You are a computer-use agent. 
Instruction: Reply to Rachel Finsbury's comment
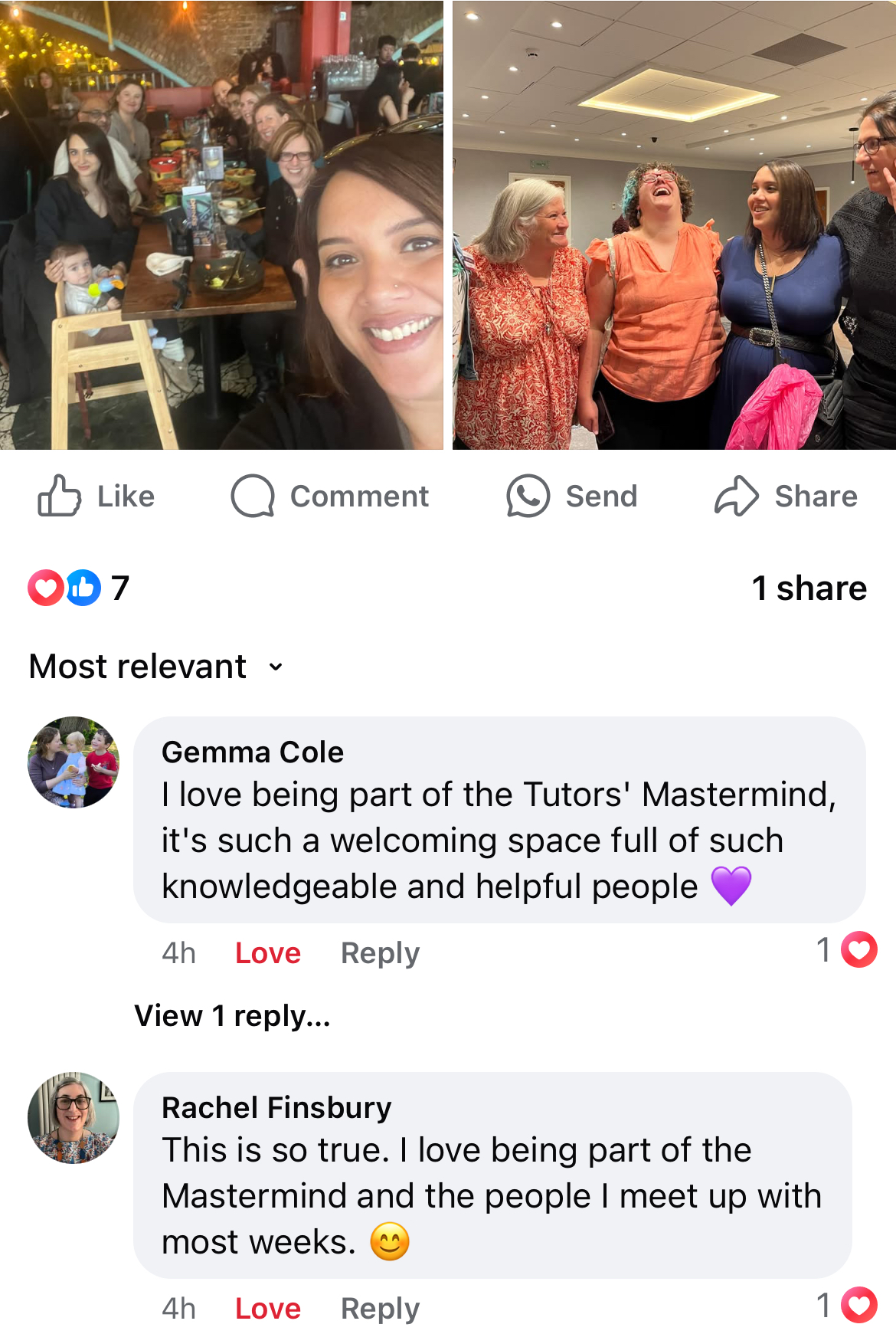(x=381, y=1309)
